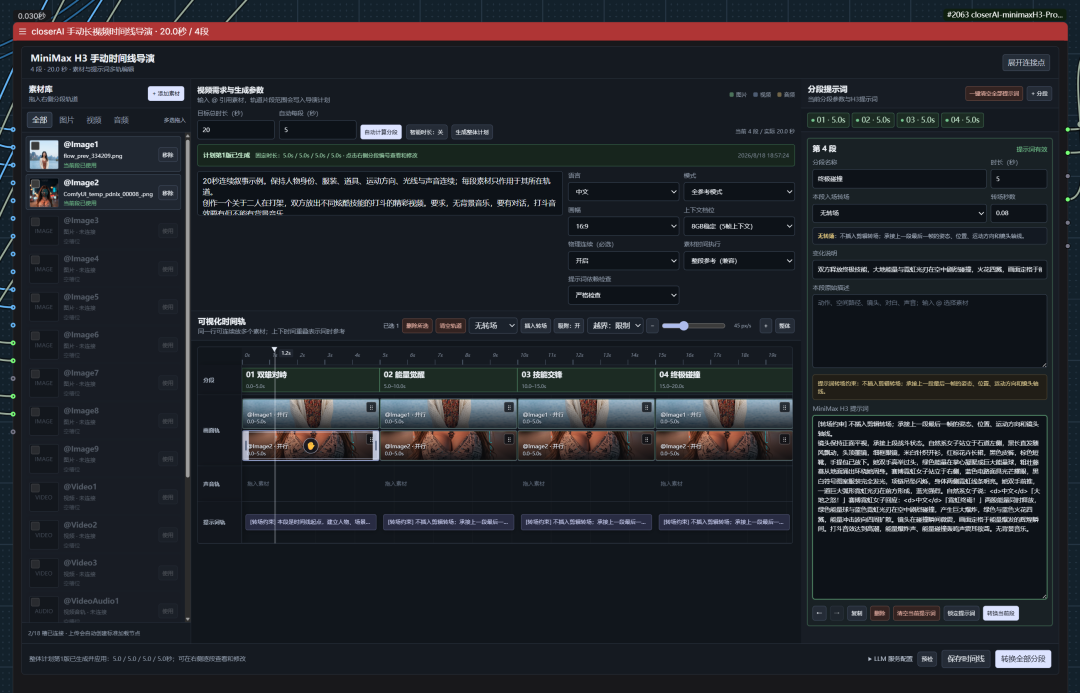Open the material time execution dropdown 整段参考
The width and height of the screenshot is (1080, 693).
739,260
